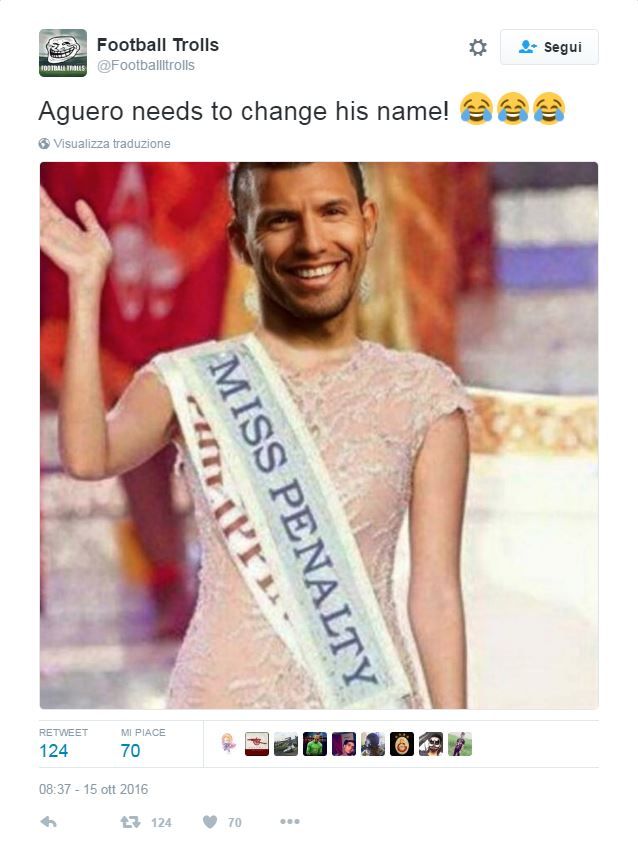The height and width of the screenshot is (853, 638).
Task: Click the Arsenal cannon avatar
Action: [257, 744]
